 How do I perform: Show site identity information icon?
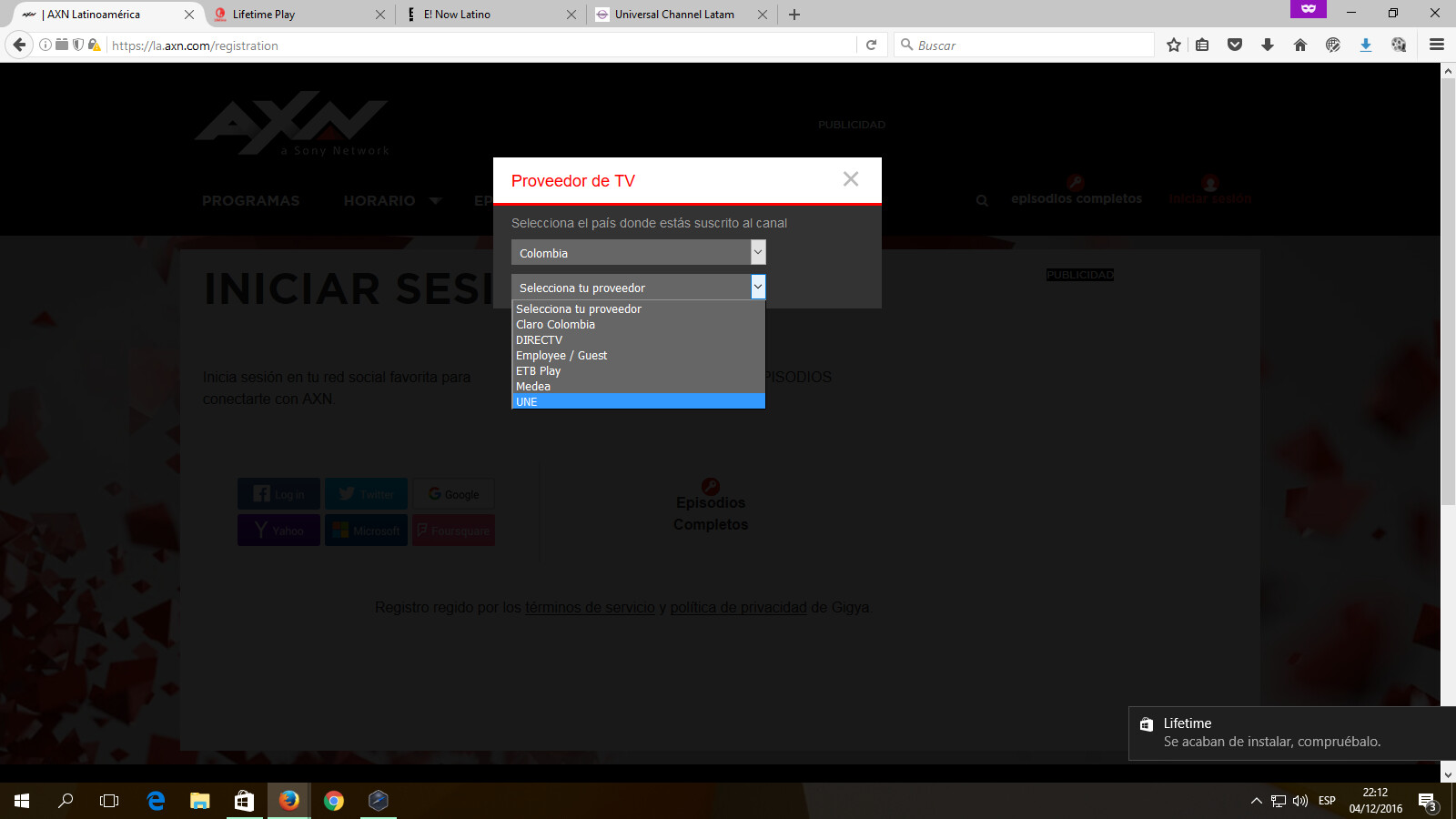(45, 45)
